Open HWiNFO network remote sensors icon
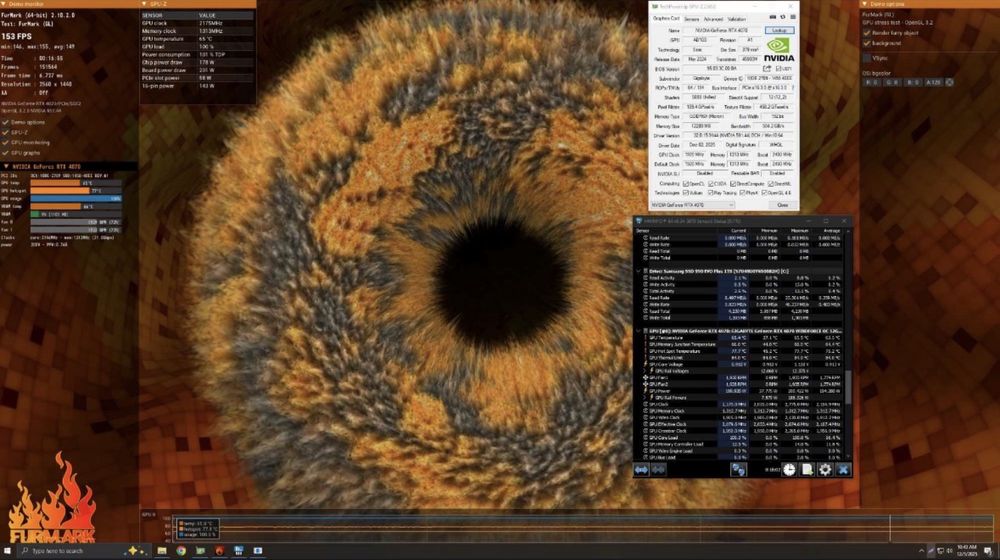The height and width of the screenshot is (560, 1000). (x=739, y=470)
